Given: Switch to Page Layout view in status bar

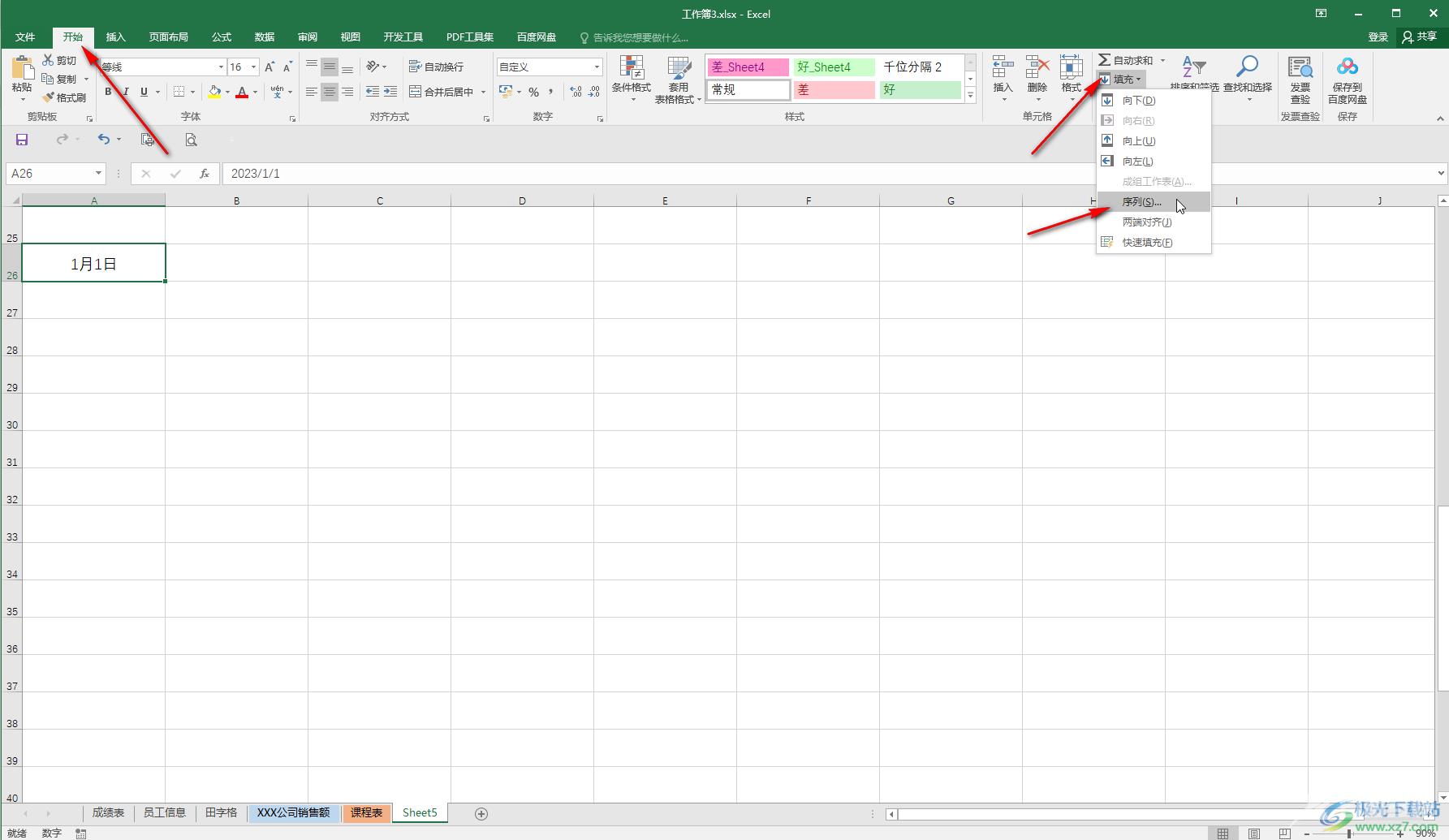Looking at the screenshot, I should pyautogui.click(x=1254, y=834).
